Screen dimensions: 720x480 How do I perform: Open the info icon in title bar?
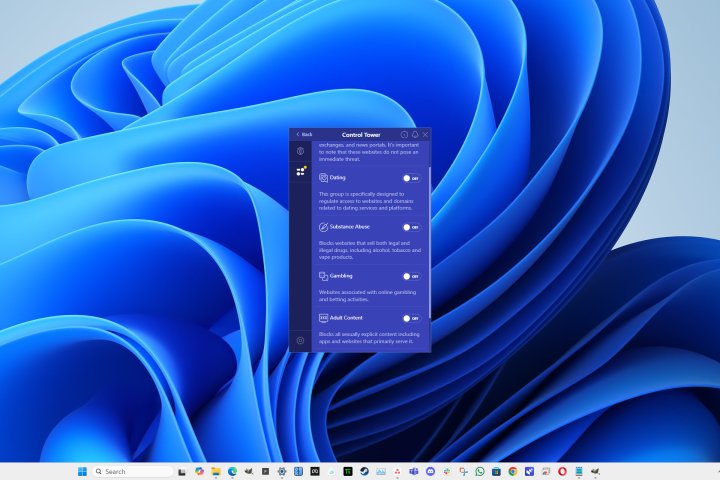pos(405,134)
